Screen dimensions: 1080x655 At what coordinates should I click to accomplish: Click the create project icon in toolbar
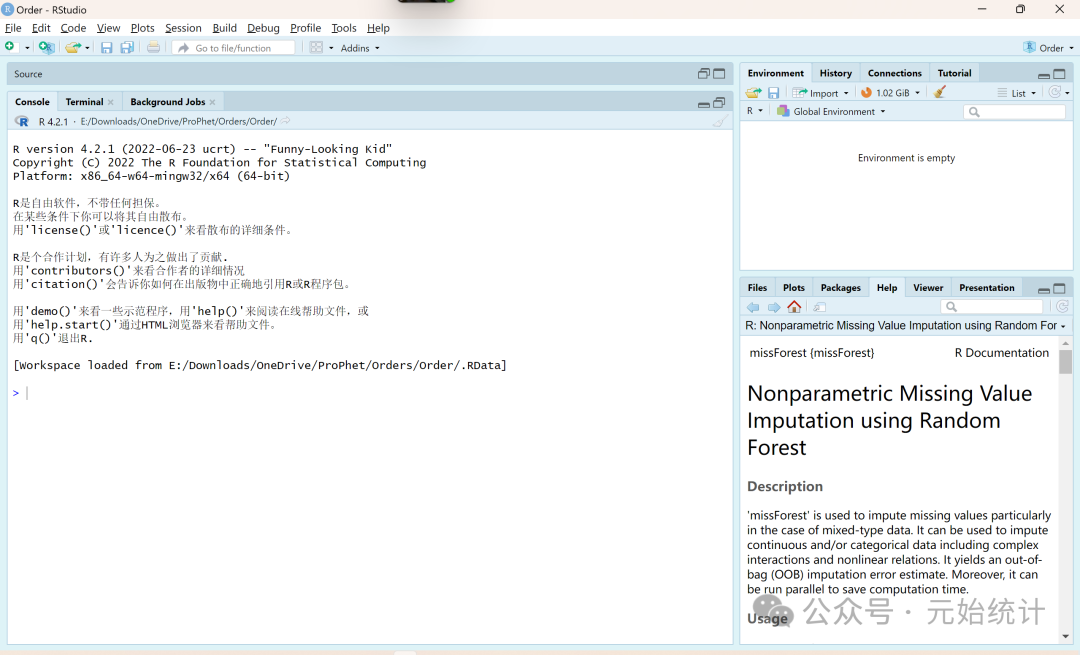point(46,48)
